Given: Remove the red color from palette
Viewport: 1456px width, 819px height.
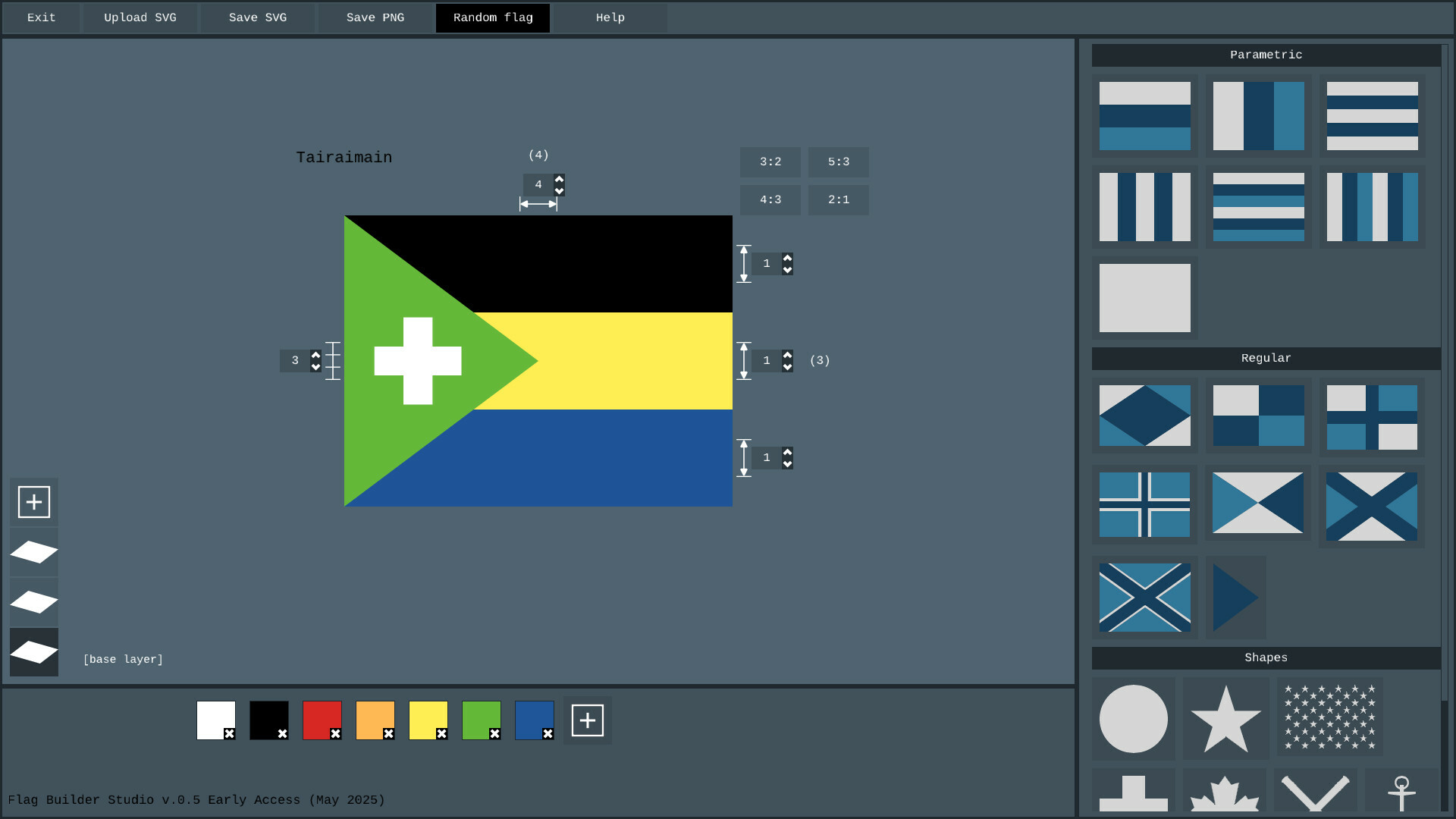Looking at the screenshot, I should click(335, 733).
